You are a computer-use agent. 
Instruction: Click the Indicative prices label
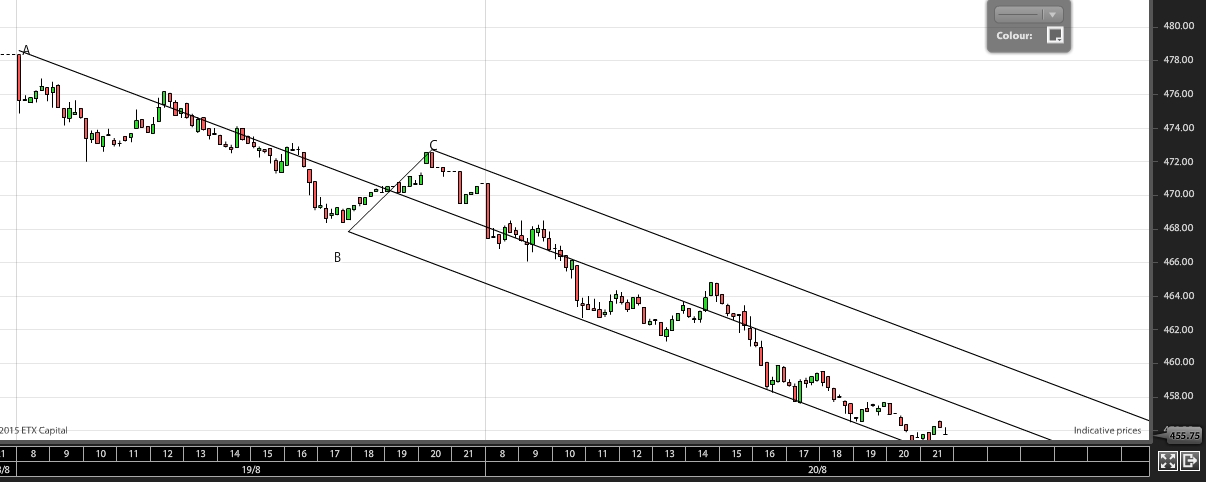[x=1107, y=430]
